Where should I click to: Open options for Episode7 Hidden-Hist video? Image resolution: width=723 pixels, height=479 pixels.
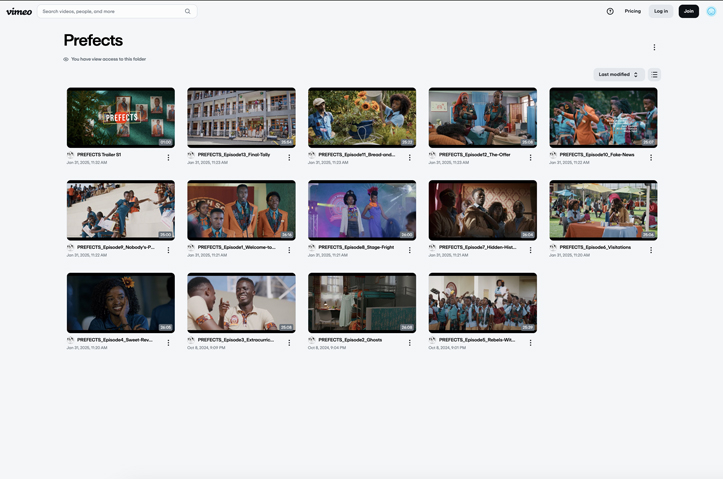pyautogui.click(x=530, y=250)
